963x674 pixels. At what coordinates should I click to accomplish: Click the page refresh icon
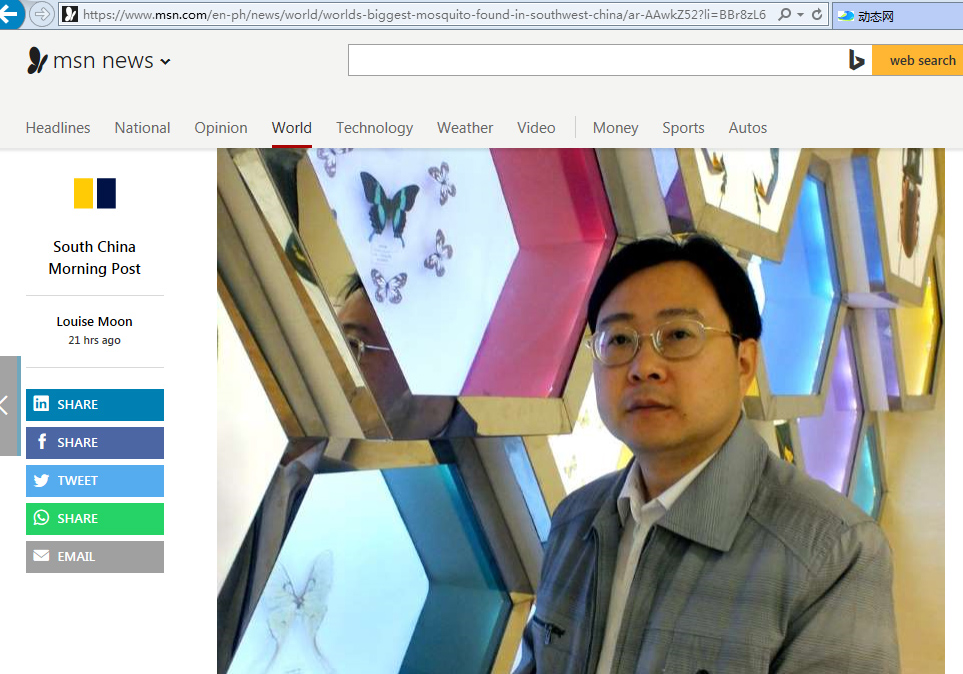(817, 14)
